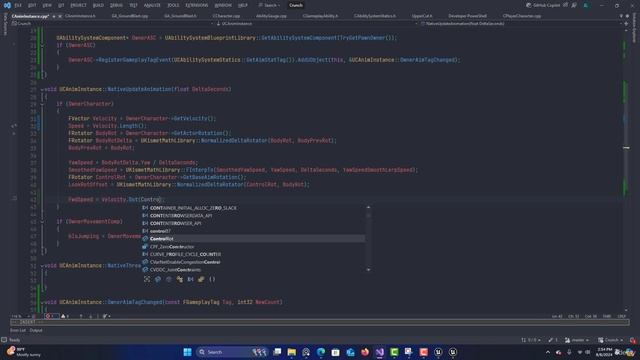Click the taskbar Search box
The image size is (640, 360).
pos(232,352)
